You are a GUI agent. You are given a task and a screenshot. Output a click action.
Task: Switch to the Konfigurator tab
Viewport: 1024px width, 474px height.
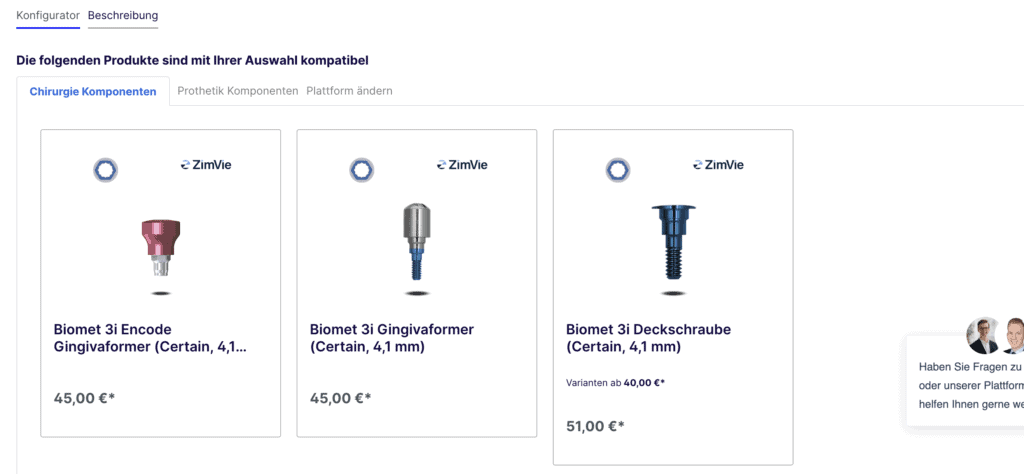[48, 15]
